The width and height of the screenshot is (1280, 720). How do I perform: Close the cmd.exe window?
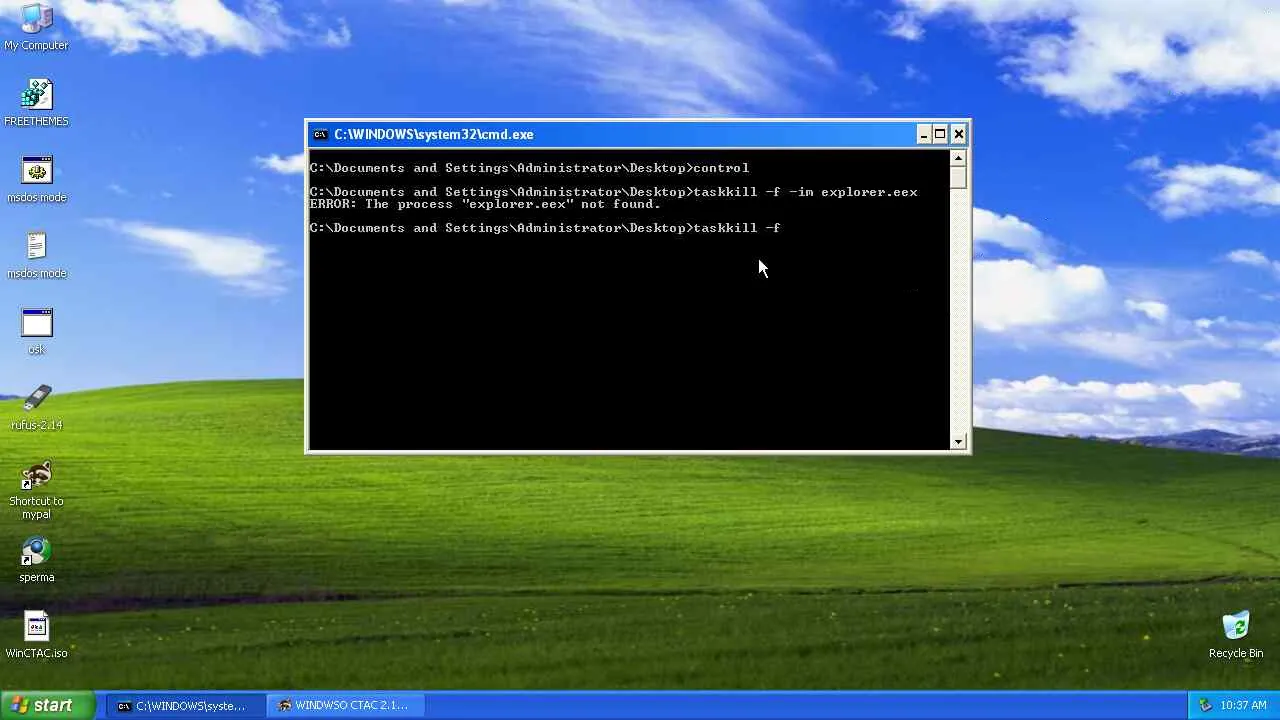pyautogui.click(x=958, y=134)
